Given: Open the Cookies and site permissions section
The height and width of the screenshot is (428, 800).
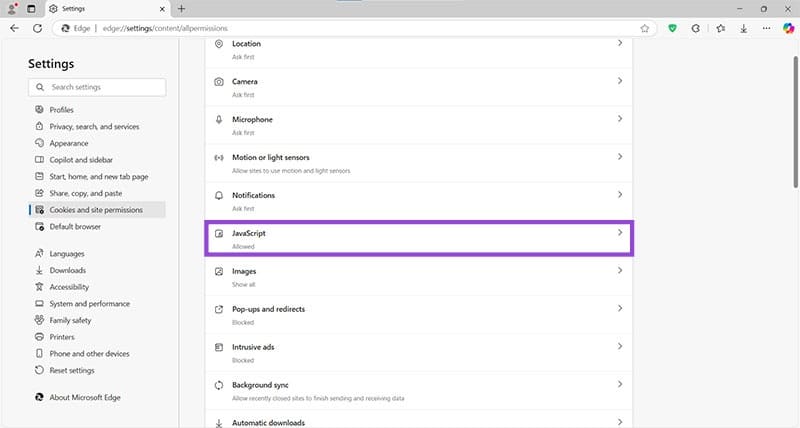Looking at the screenshot, I should pyautogui.click(x=96, y=210).
